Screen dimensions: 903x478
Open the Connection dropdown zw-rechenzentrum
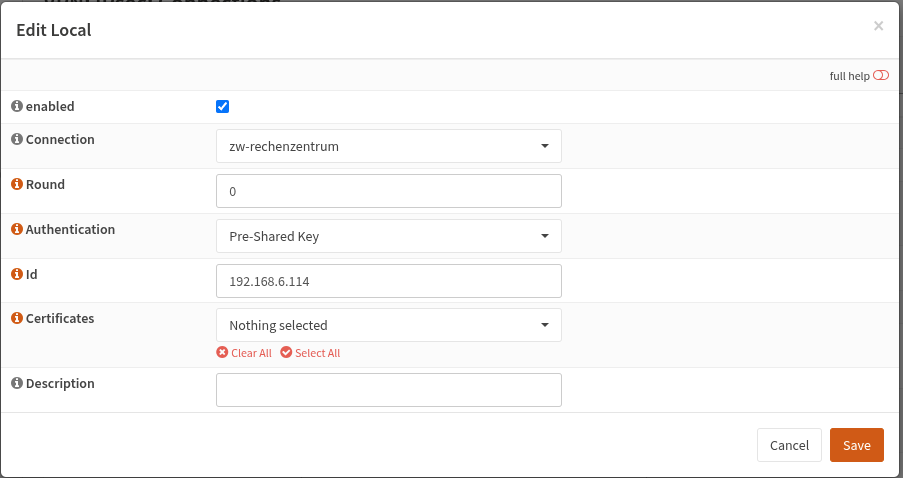pos(388,146)
